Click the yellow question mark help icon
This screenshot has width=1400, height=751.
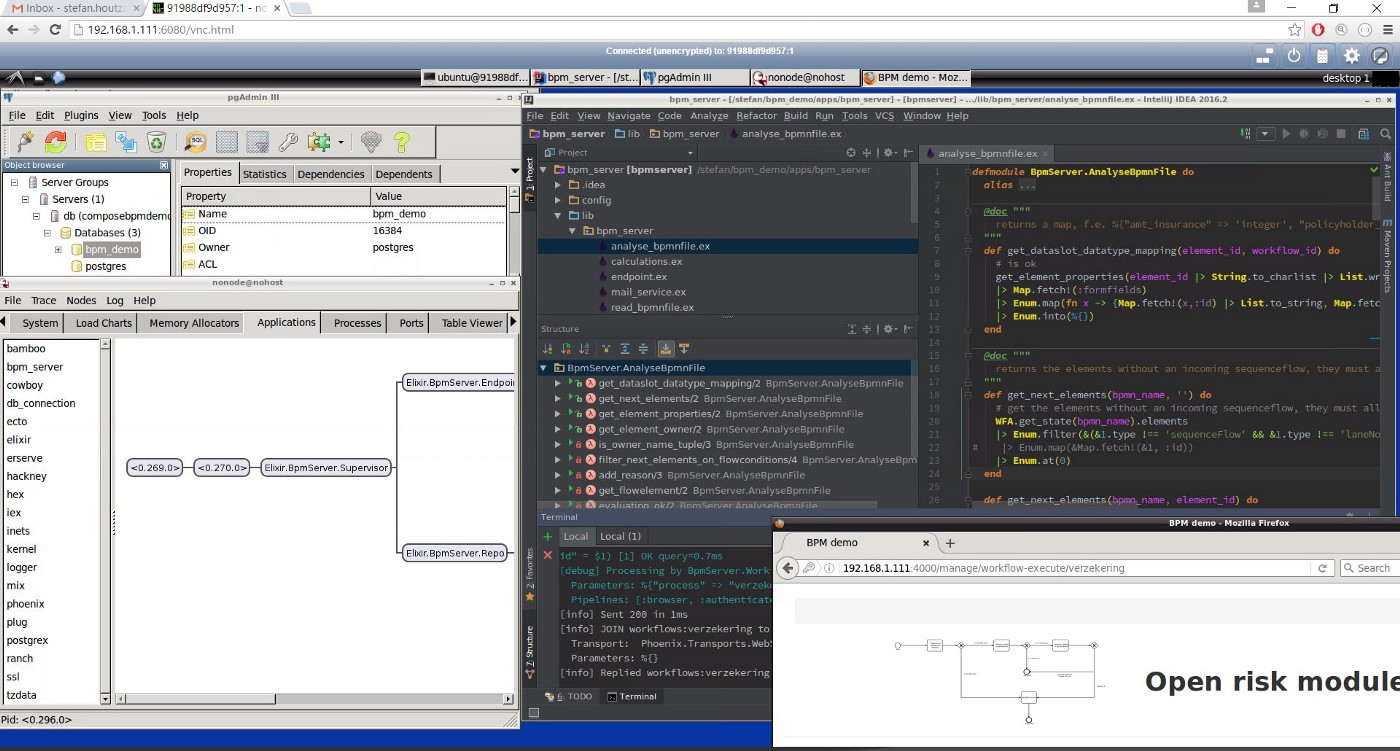[x=402, y=142]
